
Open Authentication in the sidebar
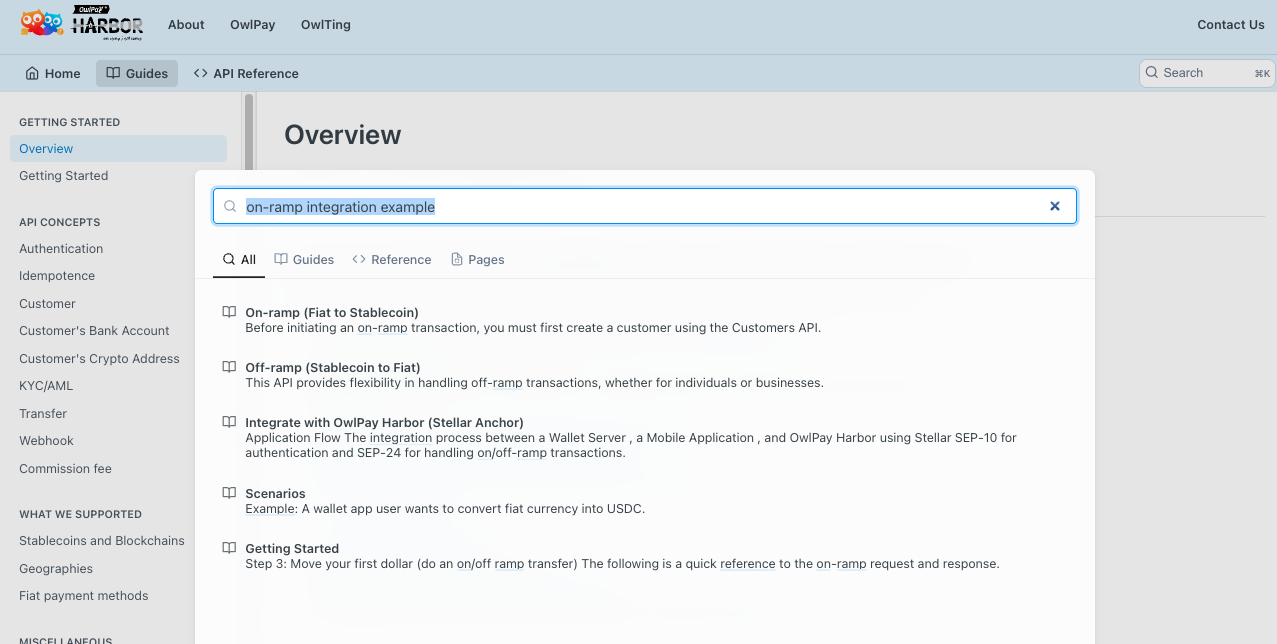(61, 248)
